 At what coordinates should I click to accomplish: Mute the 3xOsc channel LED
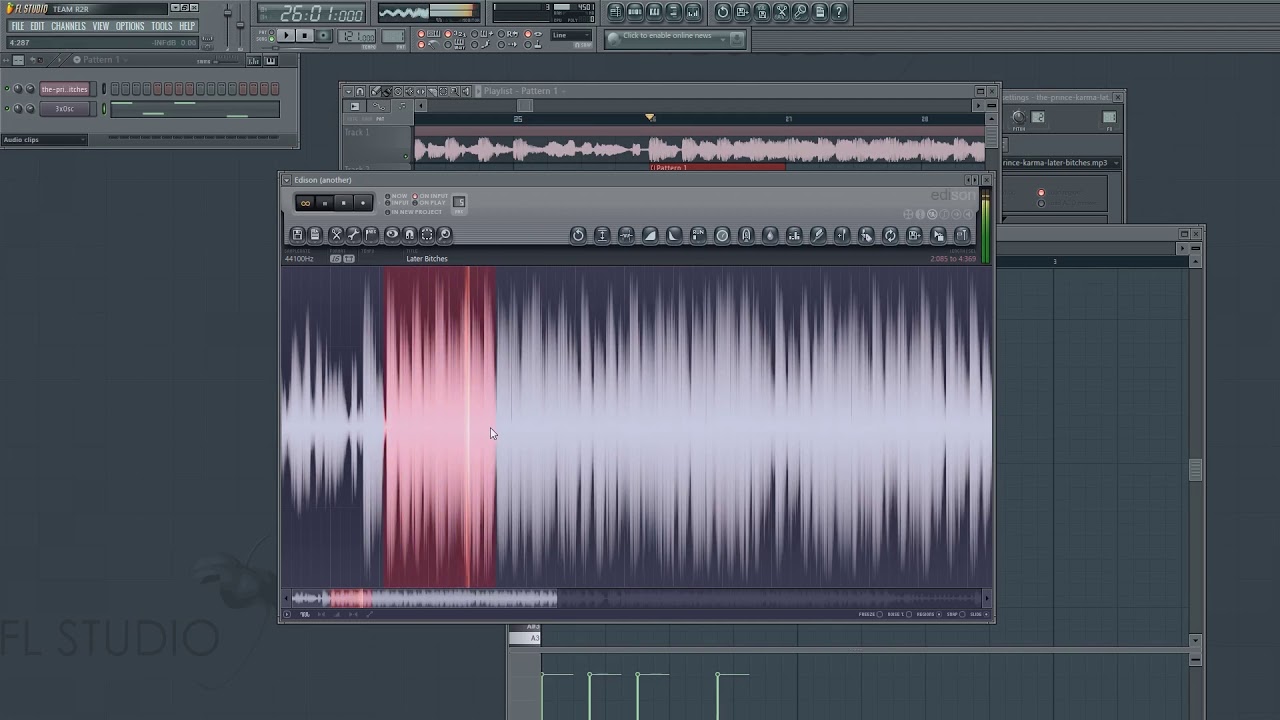[x=7, y=108]
